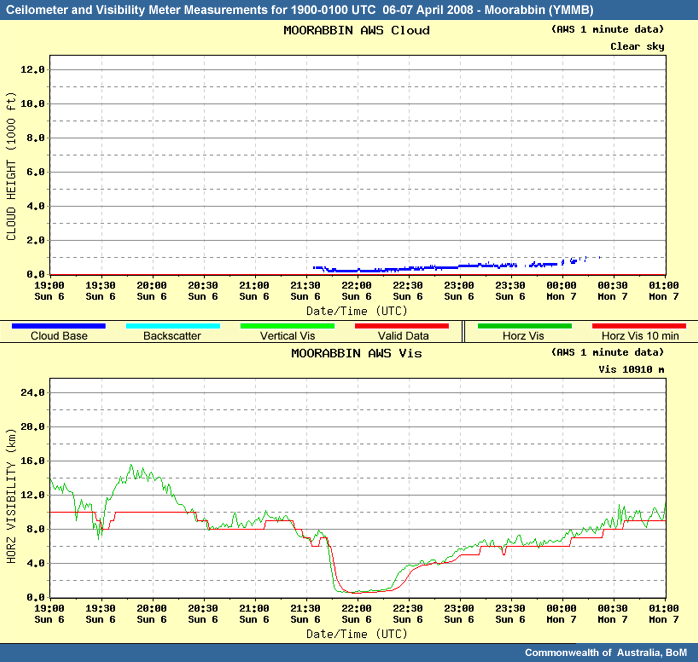Click the green visibility peak near 19:50
Viewport: 698px width, 662px height.
pyautogui.click(x=131, y=467)
